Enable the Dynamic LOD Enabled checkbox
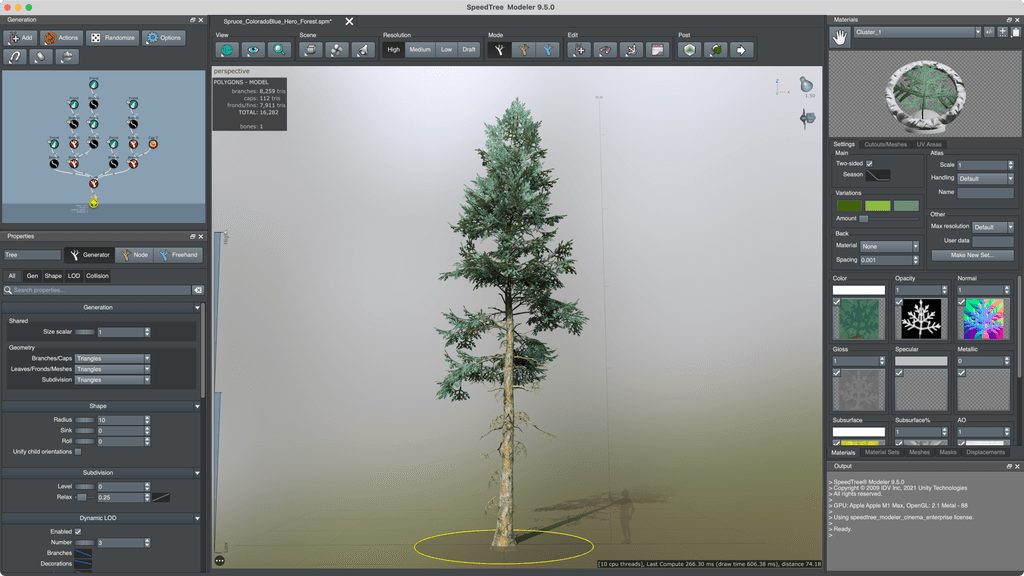 coord(78,531)
